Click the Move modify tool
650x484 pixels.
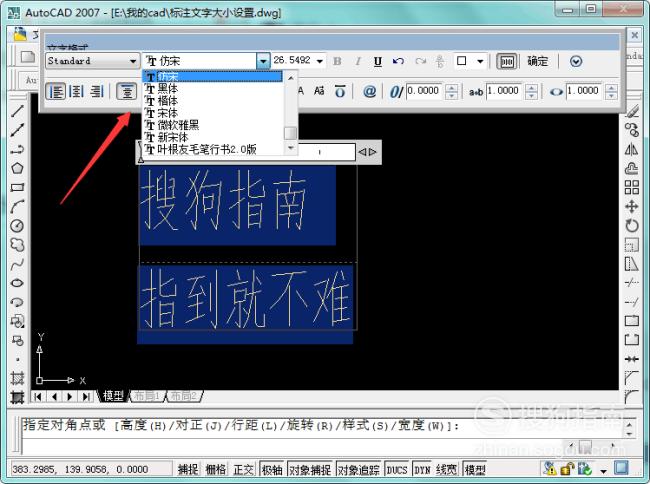click(x=632, y=206)
